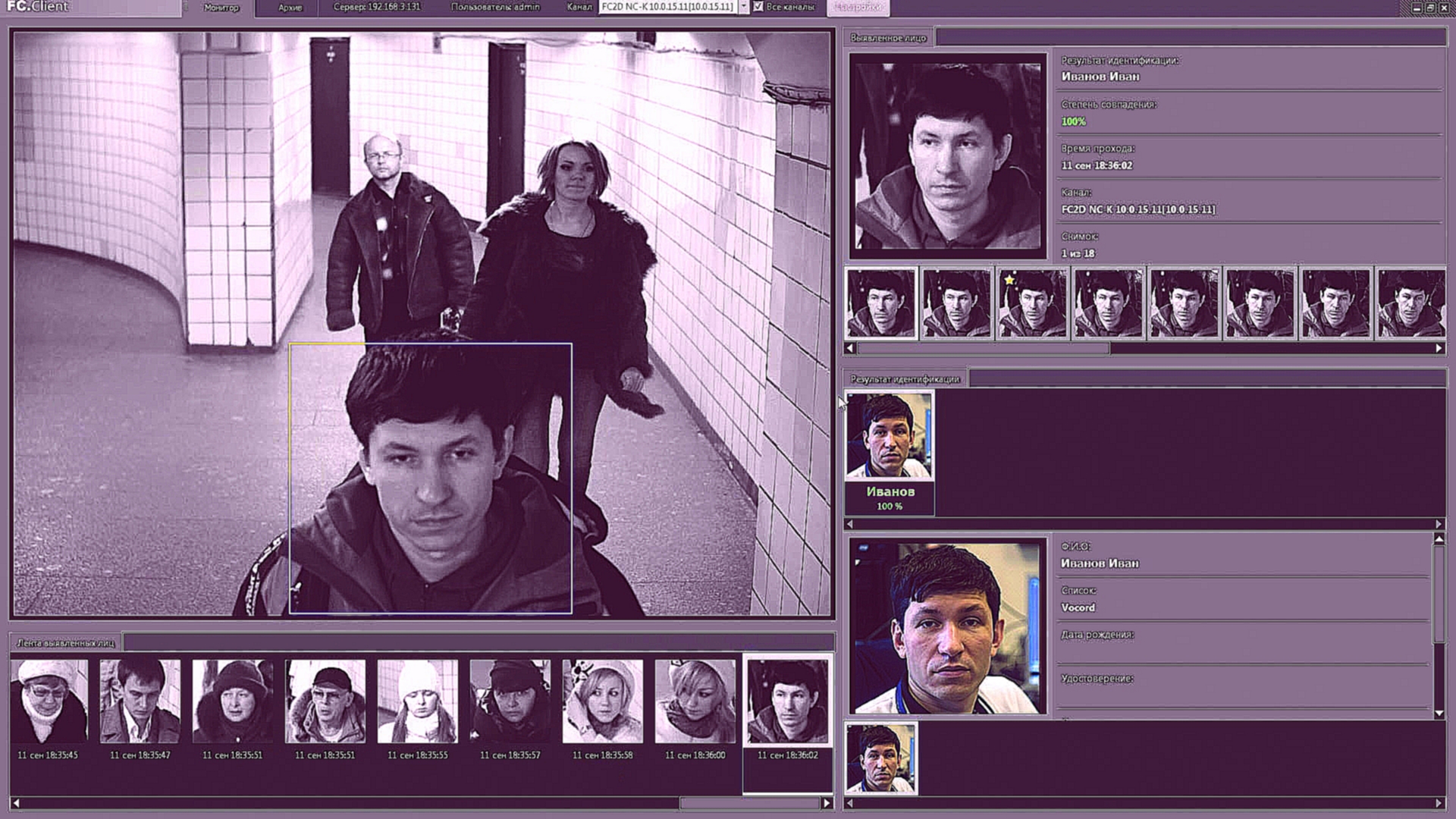Click left arrow of Результат идентификации strip
This screenshot has height=819, width=1456.
pyautogui.click(x=848, y=523)
